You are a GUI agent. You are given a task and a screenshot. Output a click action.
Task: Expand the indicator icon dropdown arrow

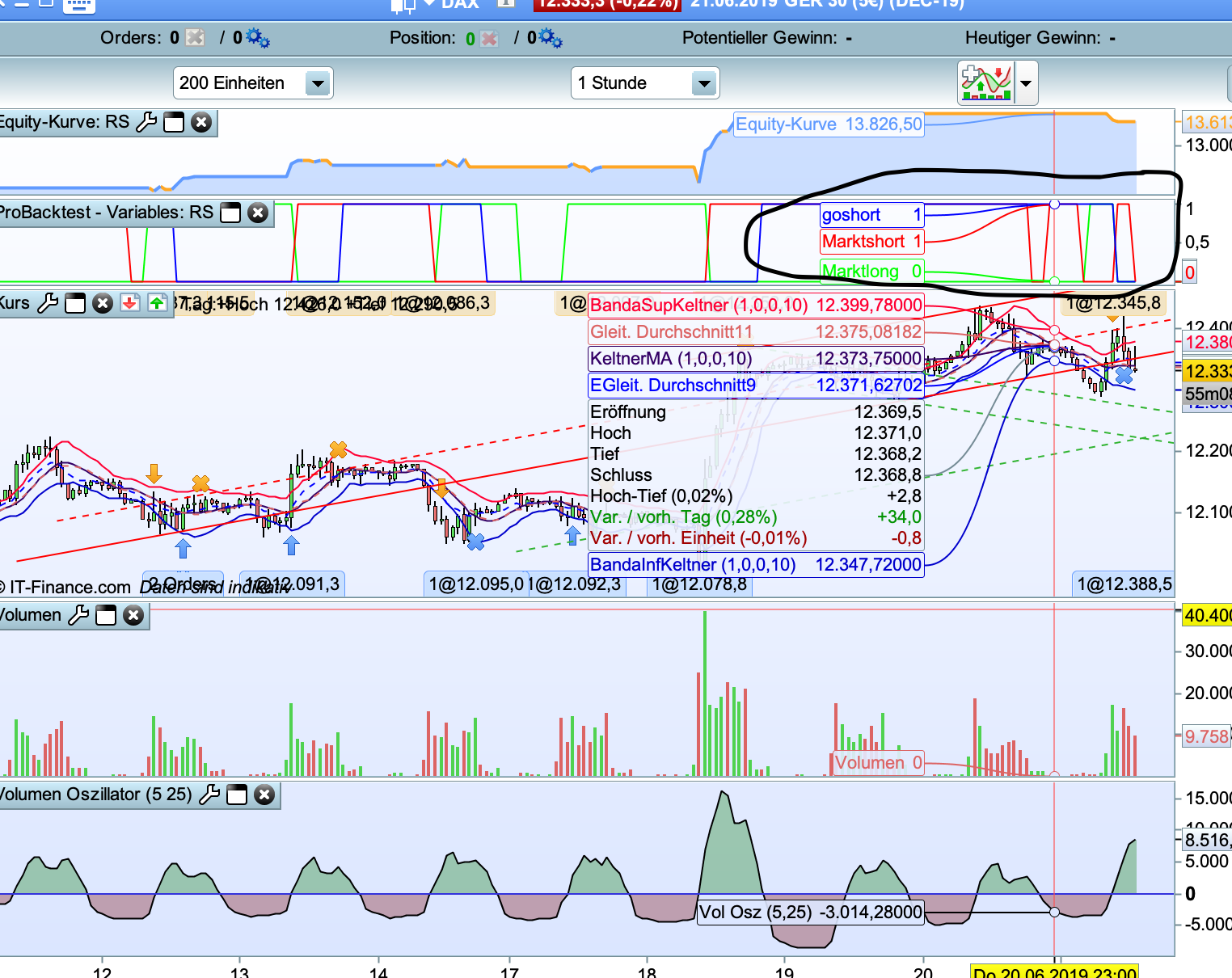click(x=1026, y=83)
